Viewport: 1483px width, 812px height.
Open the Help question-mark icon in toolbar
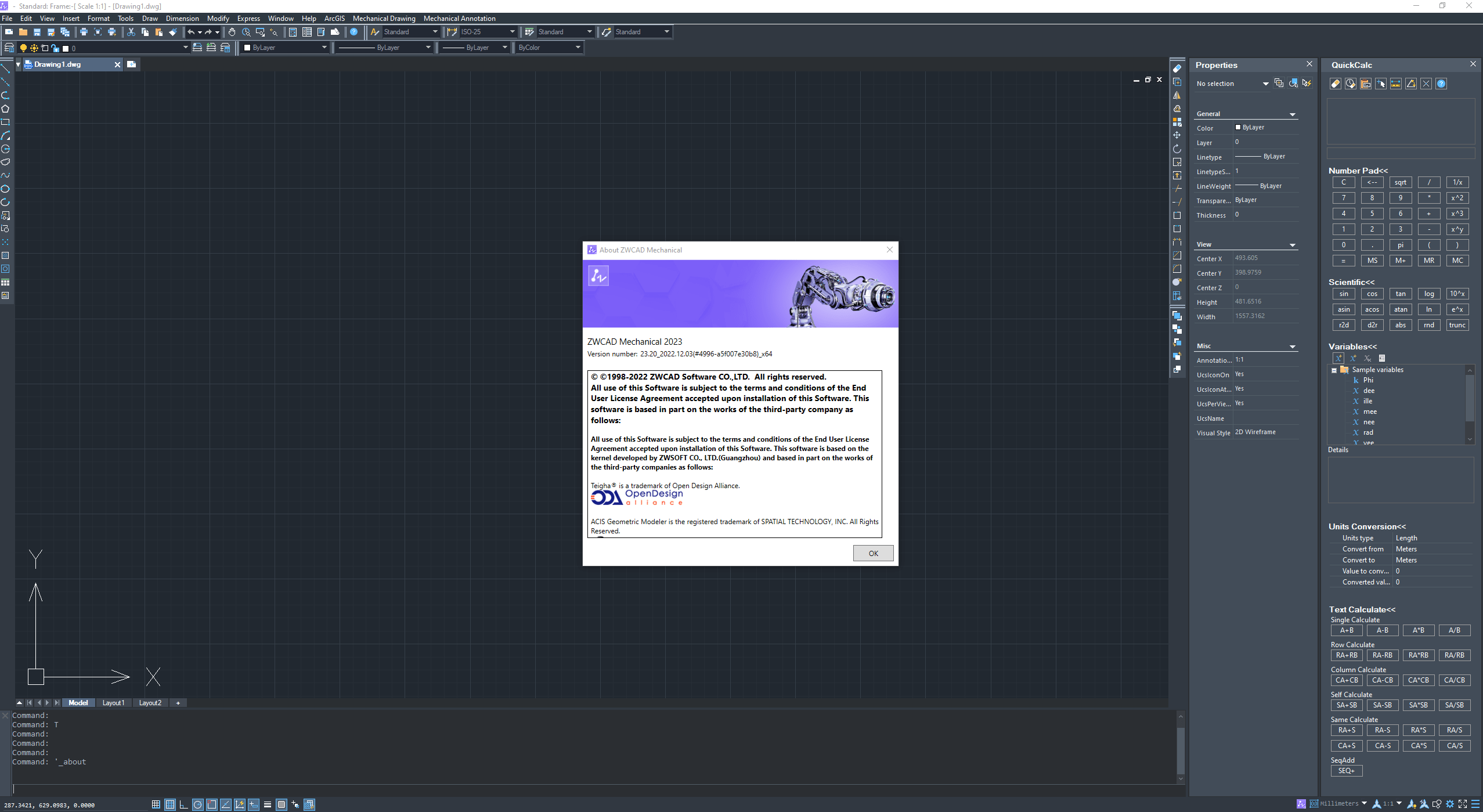point(354,32)
